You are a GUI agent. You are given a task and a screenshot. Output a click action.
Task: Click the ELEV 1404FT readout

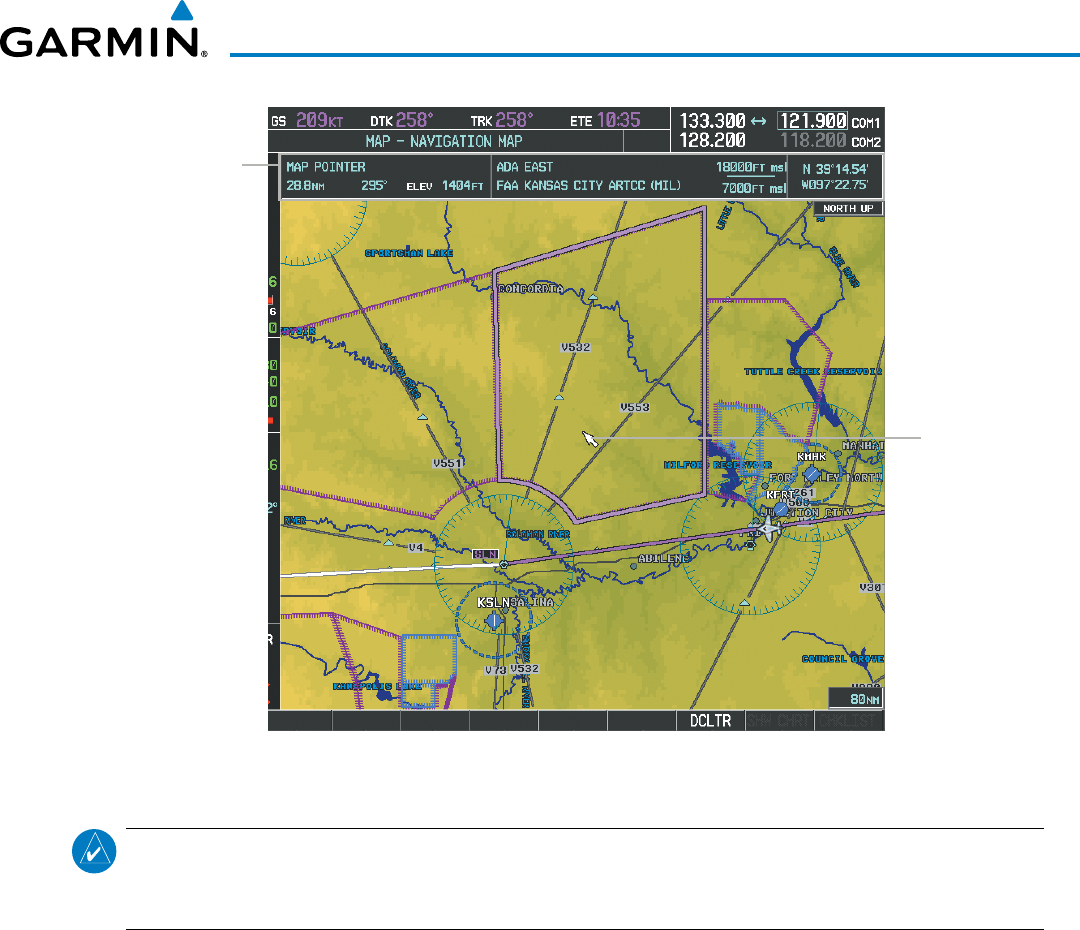[x=444, y=186]
